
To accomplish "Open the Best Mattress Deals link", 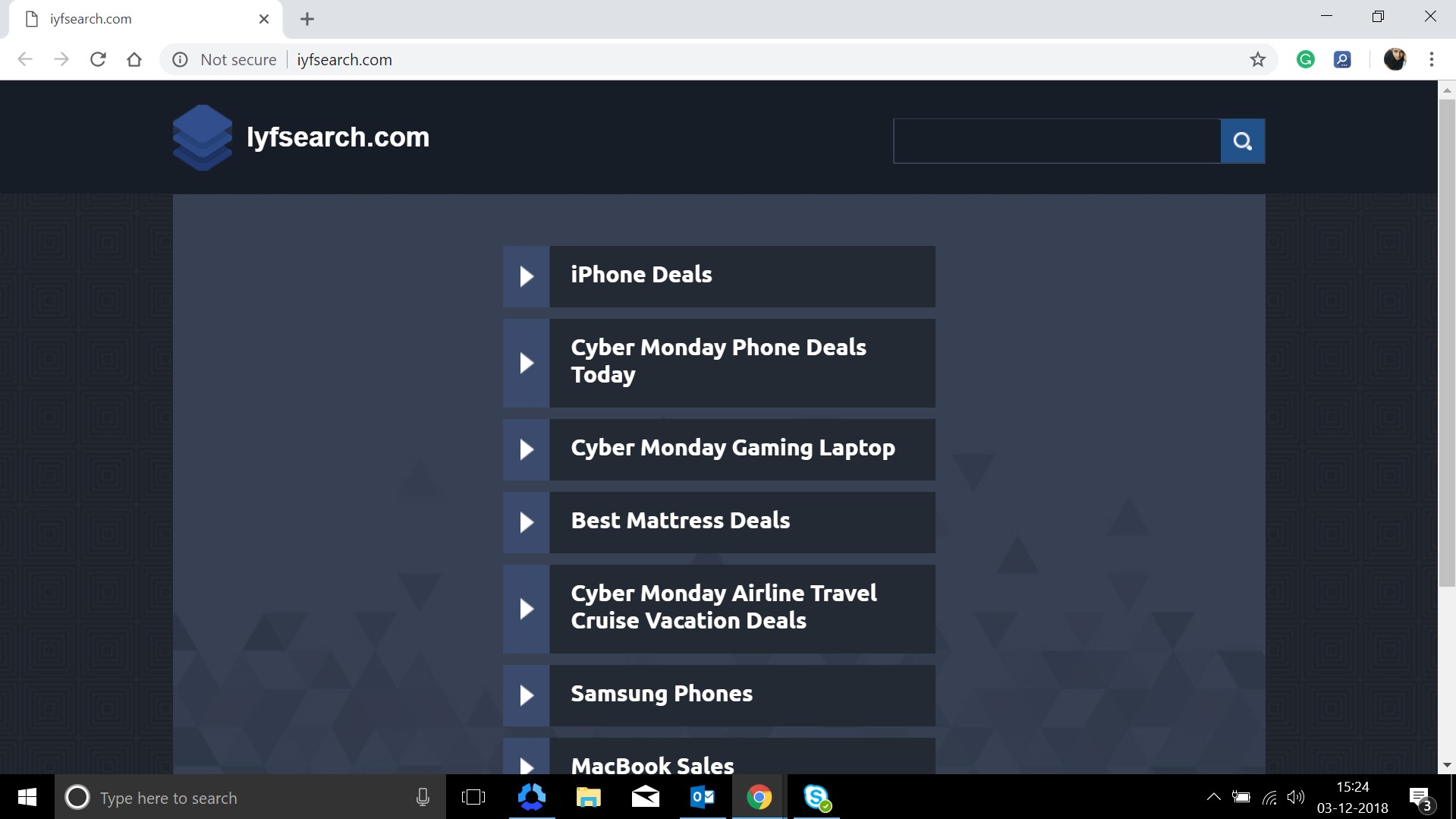I will (719, 521).
